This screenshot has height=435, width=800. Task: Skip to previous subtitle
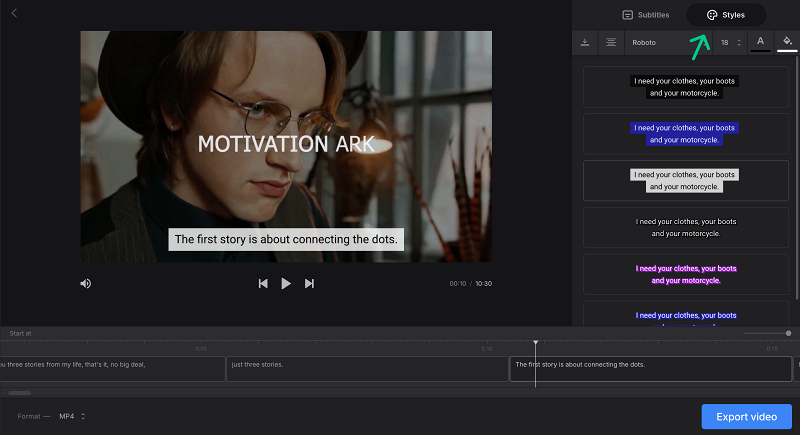[263, 284]
